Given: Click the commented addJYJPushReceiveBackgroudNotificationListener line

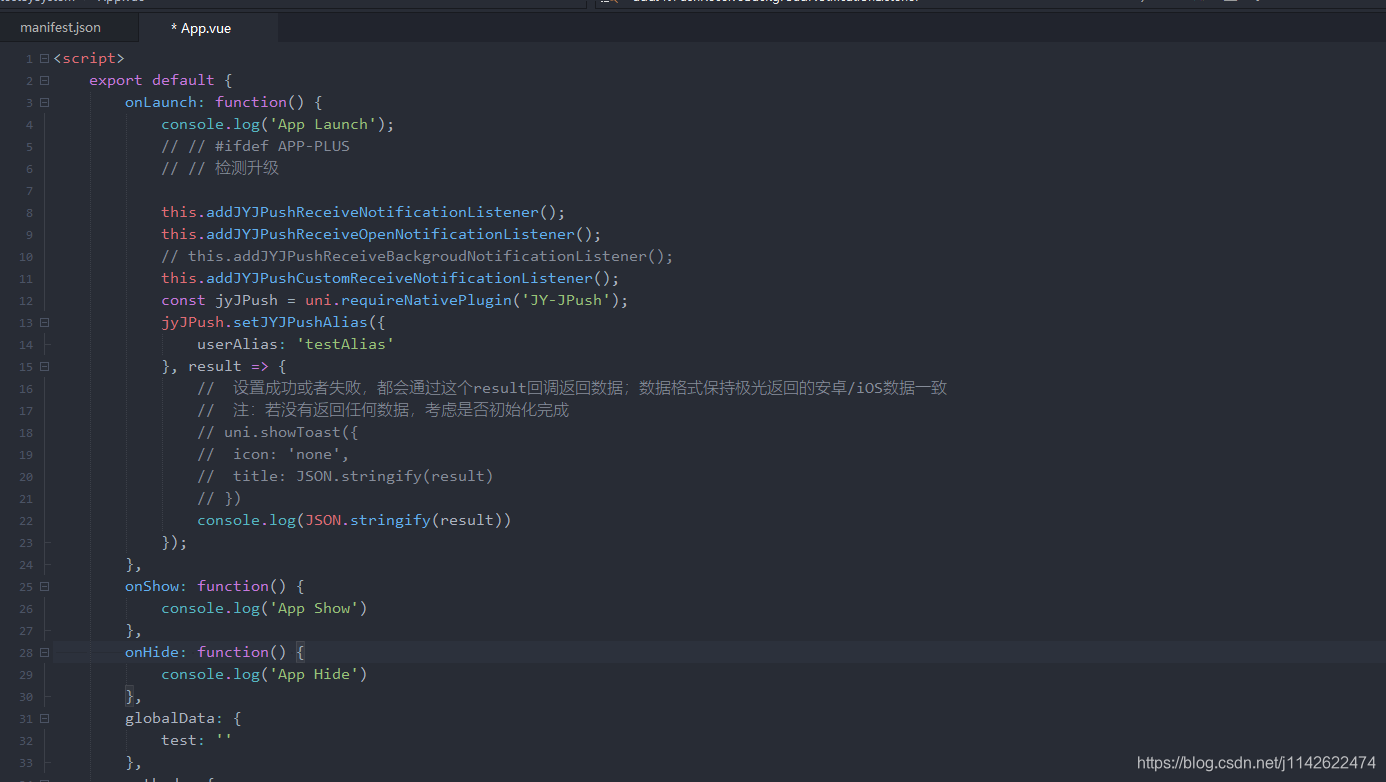Looking at the screenshot, I should point(417,256).
